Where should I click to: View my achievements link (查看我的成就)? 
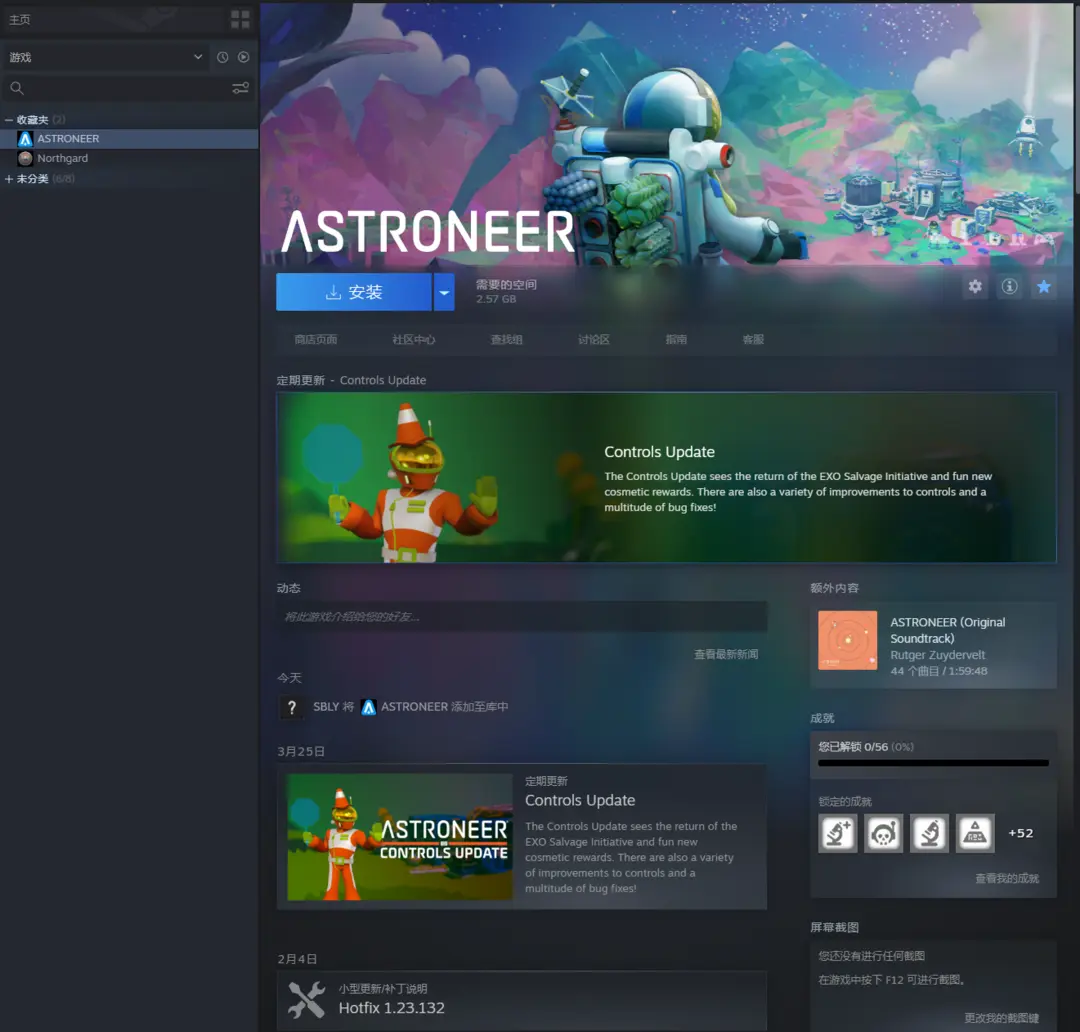click(x=1007, y=879)
